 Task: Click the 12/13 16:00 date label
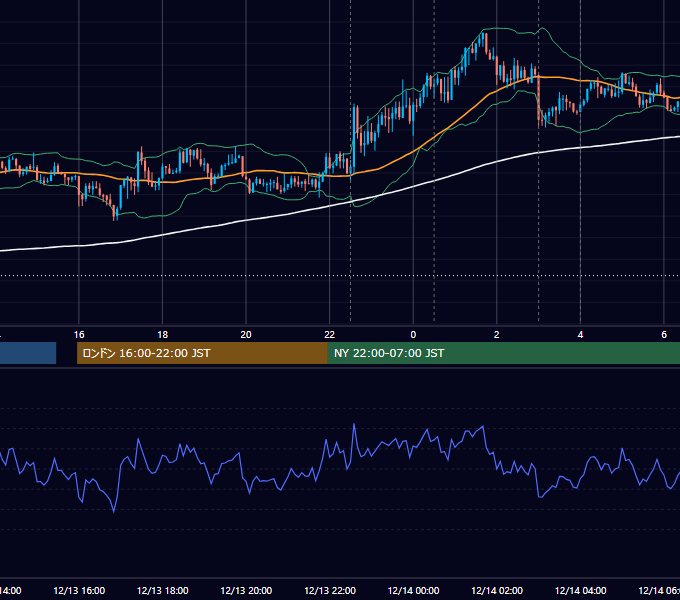tap(79, 591)
